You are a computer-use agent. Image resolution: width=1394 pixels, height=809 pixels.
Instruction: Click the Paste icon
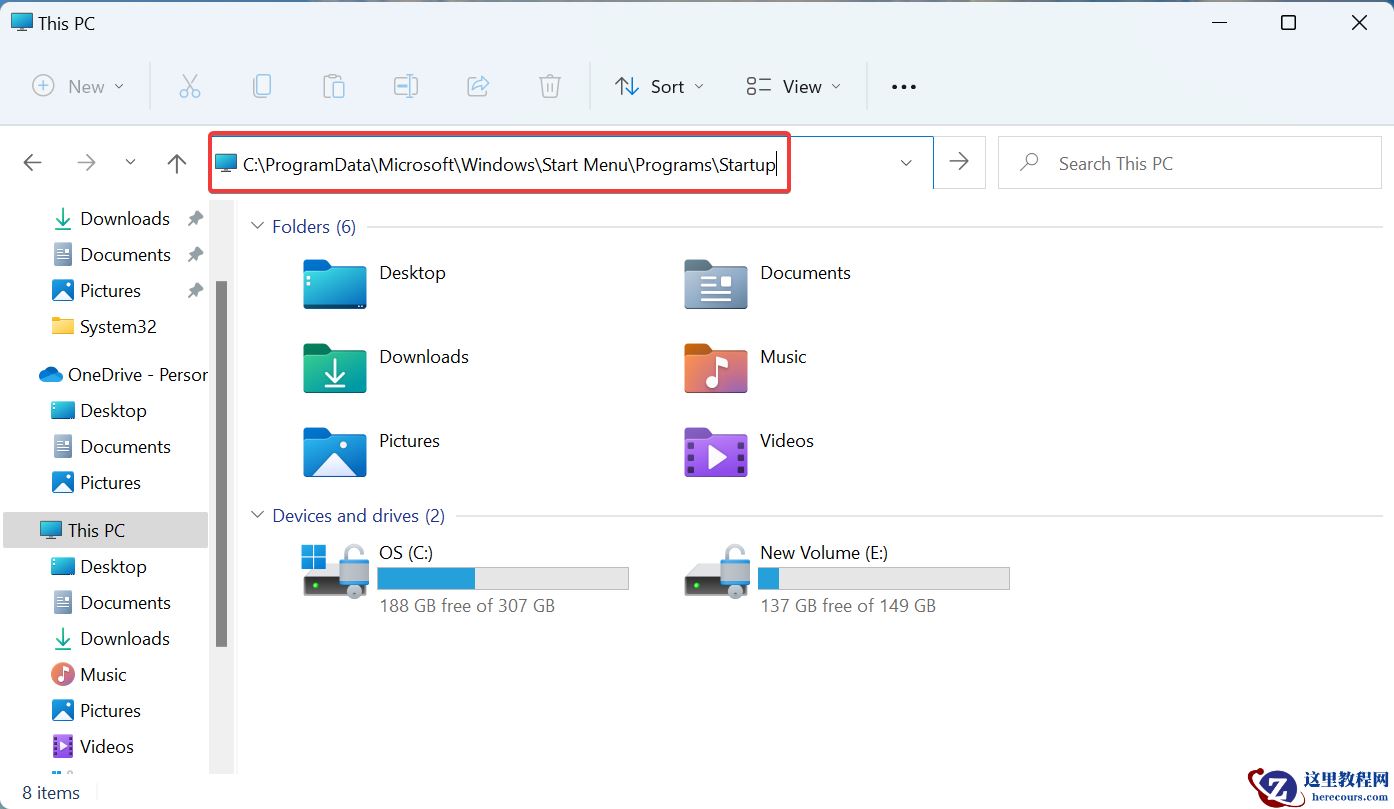(334, 86)
